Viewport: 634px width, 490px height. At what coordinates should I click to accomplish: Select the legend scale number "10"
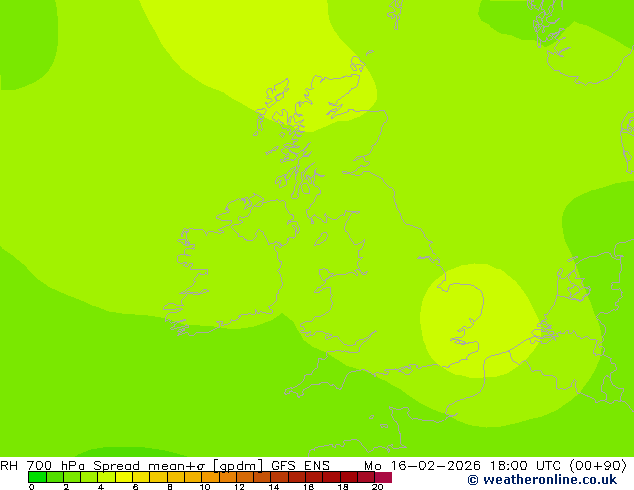click(205, 487)
